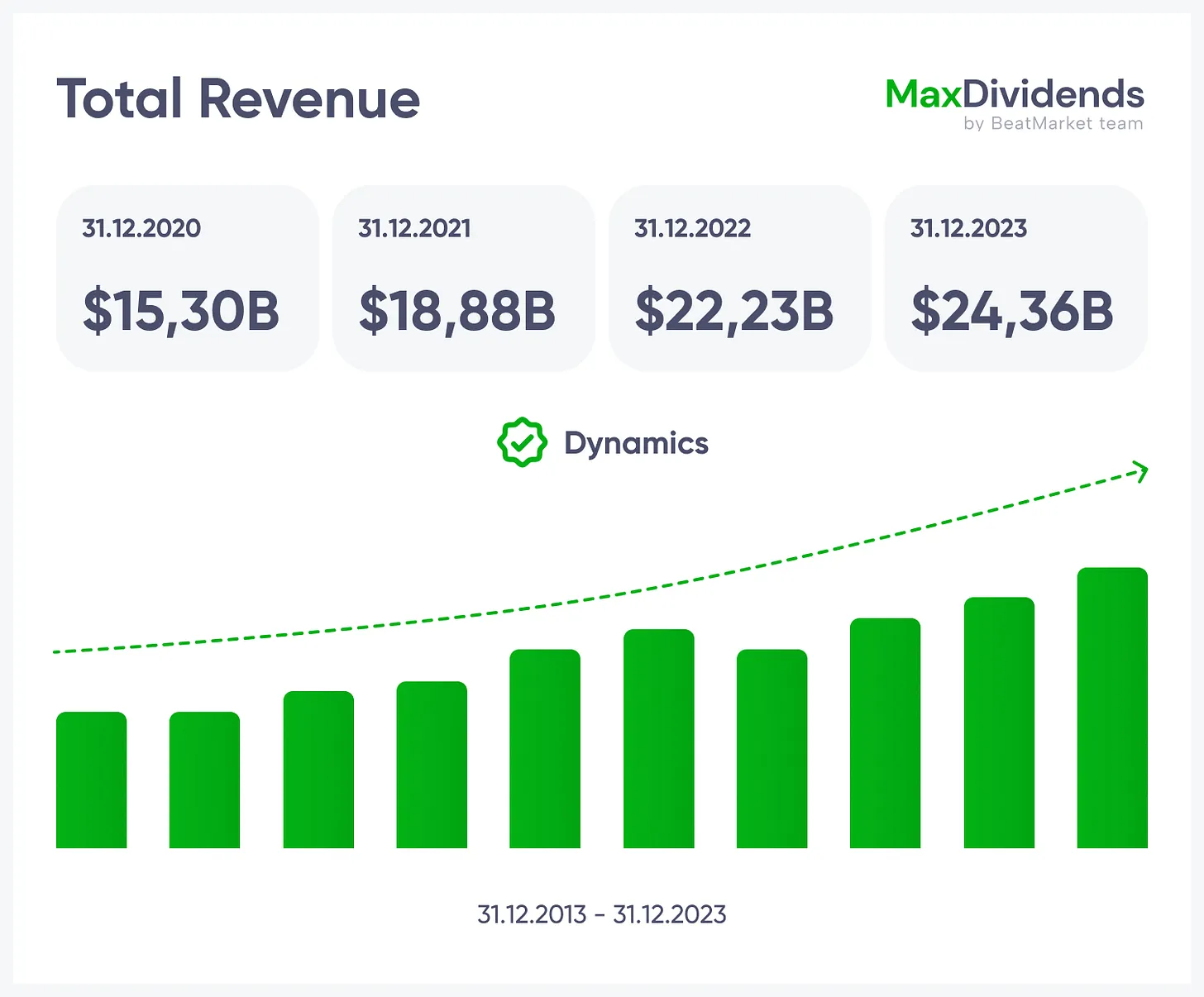Select the third bar from the left

(318, 770)
